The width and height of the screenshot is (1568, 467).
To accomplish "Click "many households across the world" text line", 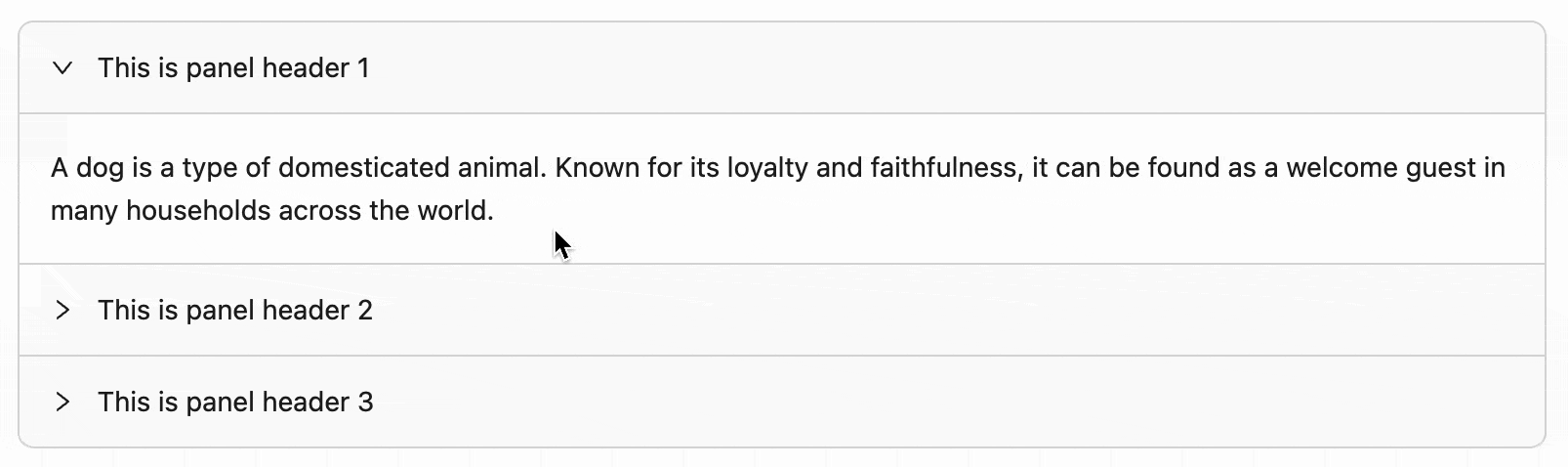I will tap(271, 211).
